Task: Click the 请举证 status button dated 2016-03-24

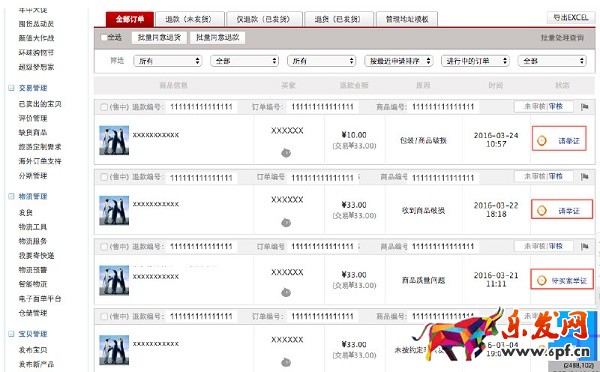Action: click(559, 138)
